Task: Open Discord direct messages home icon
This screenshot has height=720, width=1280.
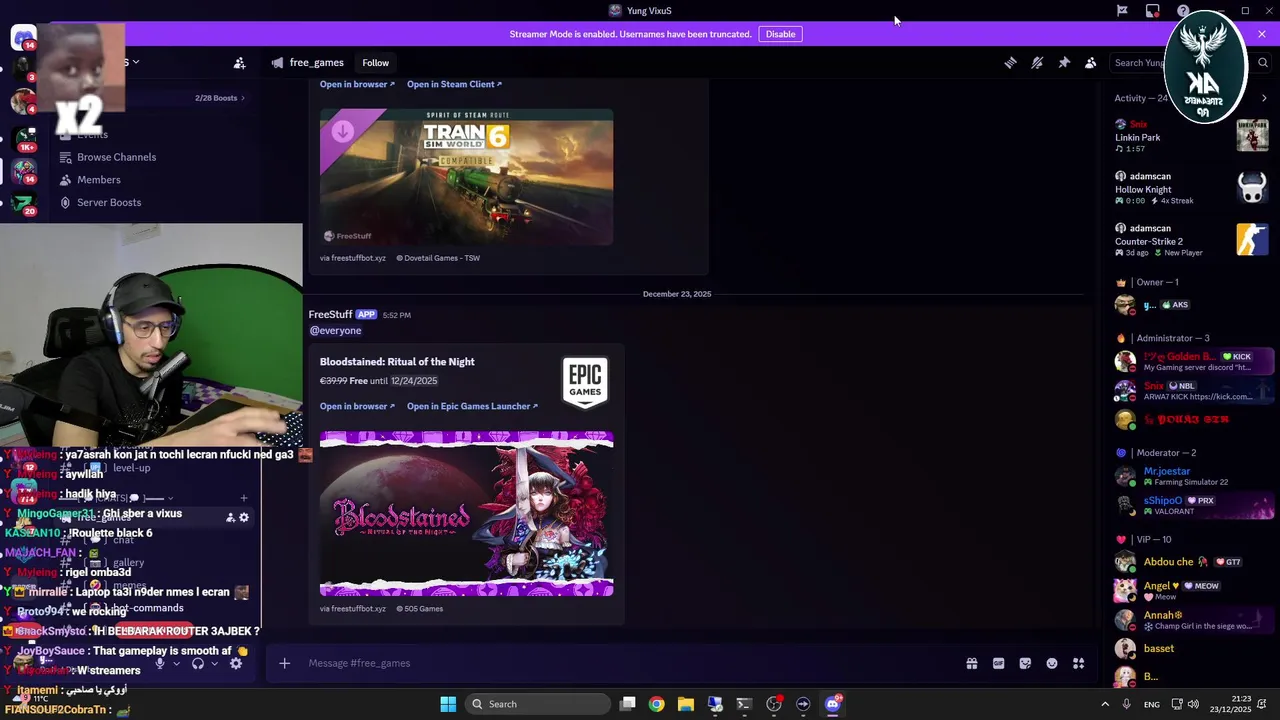Action: (23, 37)
